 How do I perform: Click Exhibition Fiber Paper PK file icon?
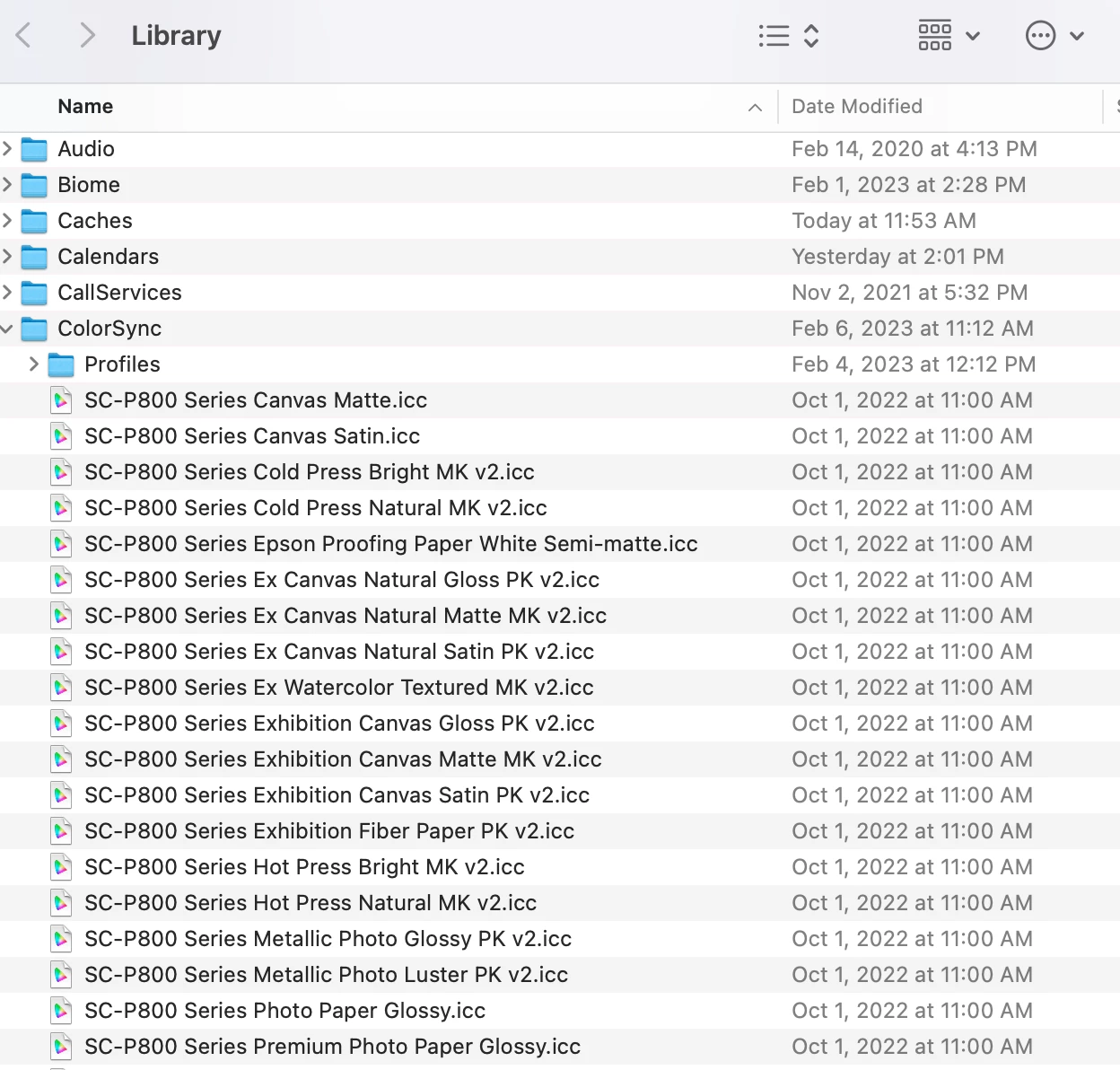[61, 831]
